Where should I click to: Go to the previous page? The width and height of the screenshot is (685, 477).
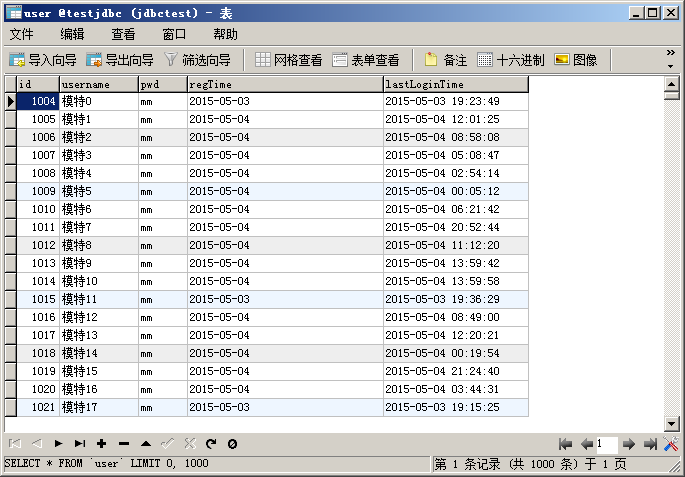click(586, 445)
